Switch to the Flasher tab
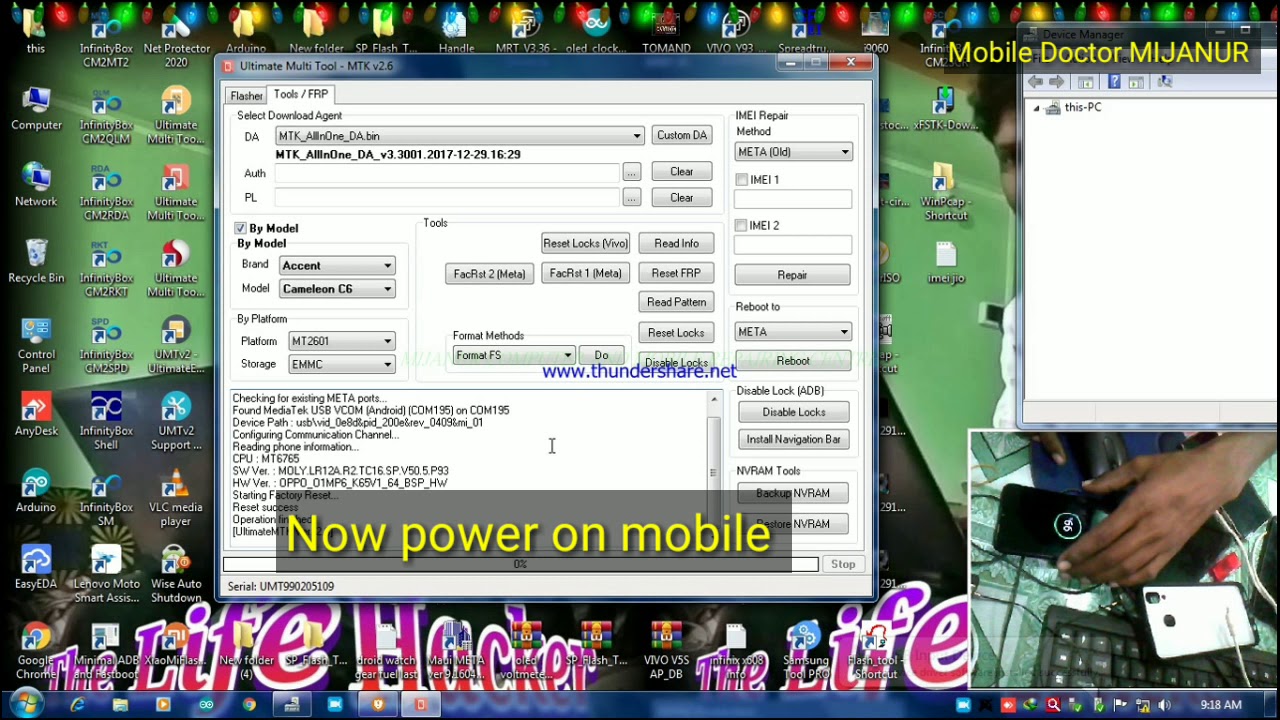The image size is (1280, 720). (x=246, y=96)
